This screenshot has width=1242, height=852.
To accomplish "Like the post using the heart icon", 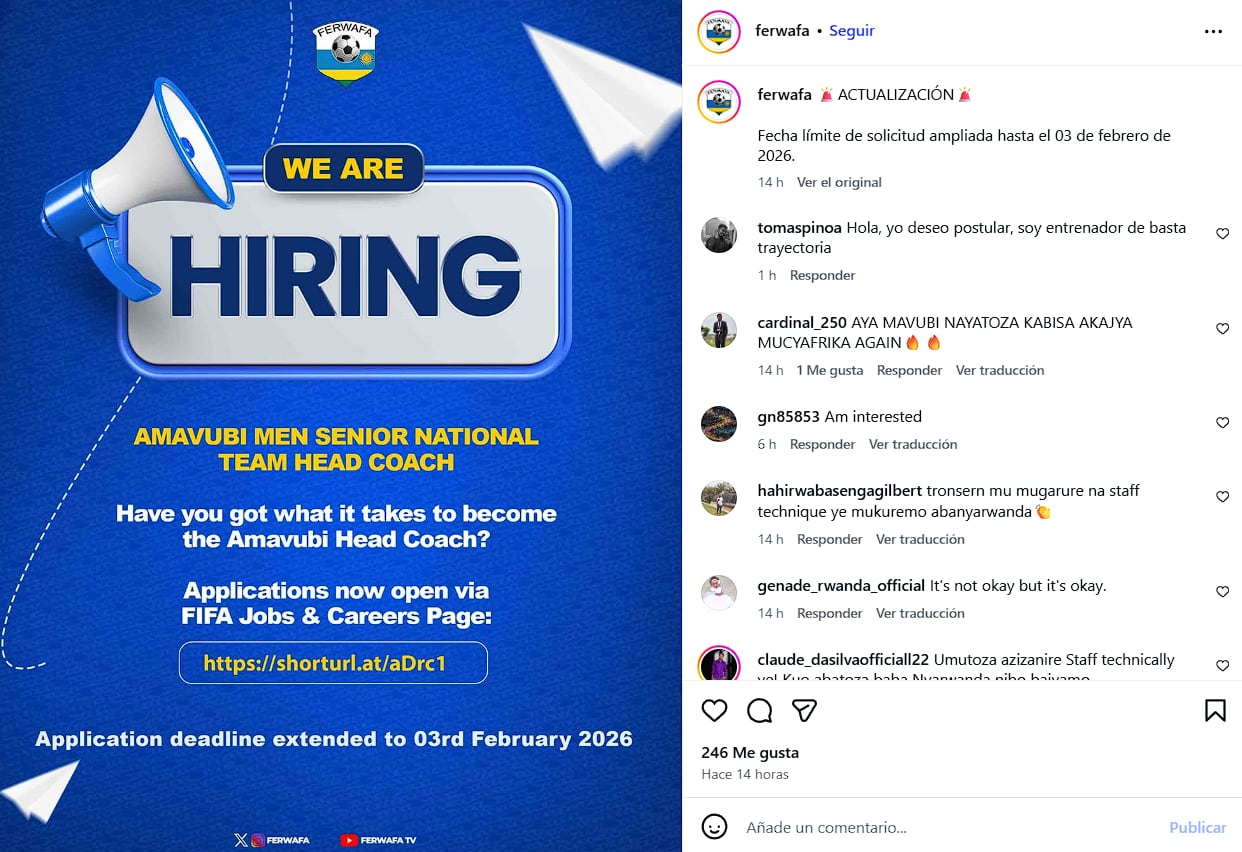I will coord(714,710).
